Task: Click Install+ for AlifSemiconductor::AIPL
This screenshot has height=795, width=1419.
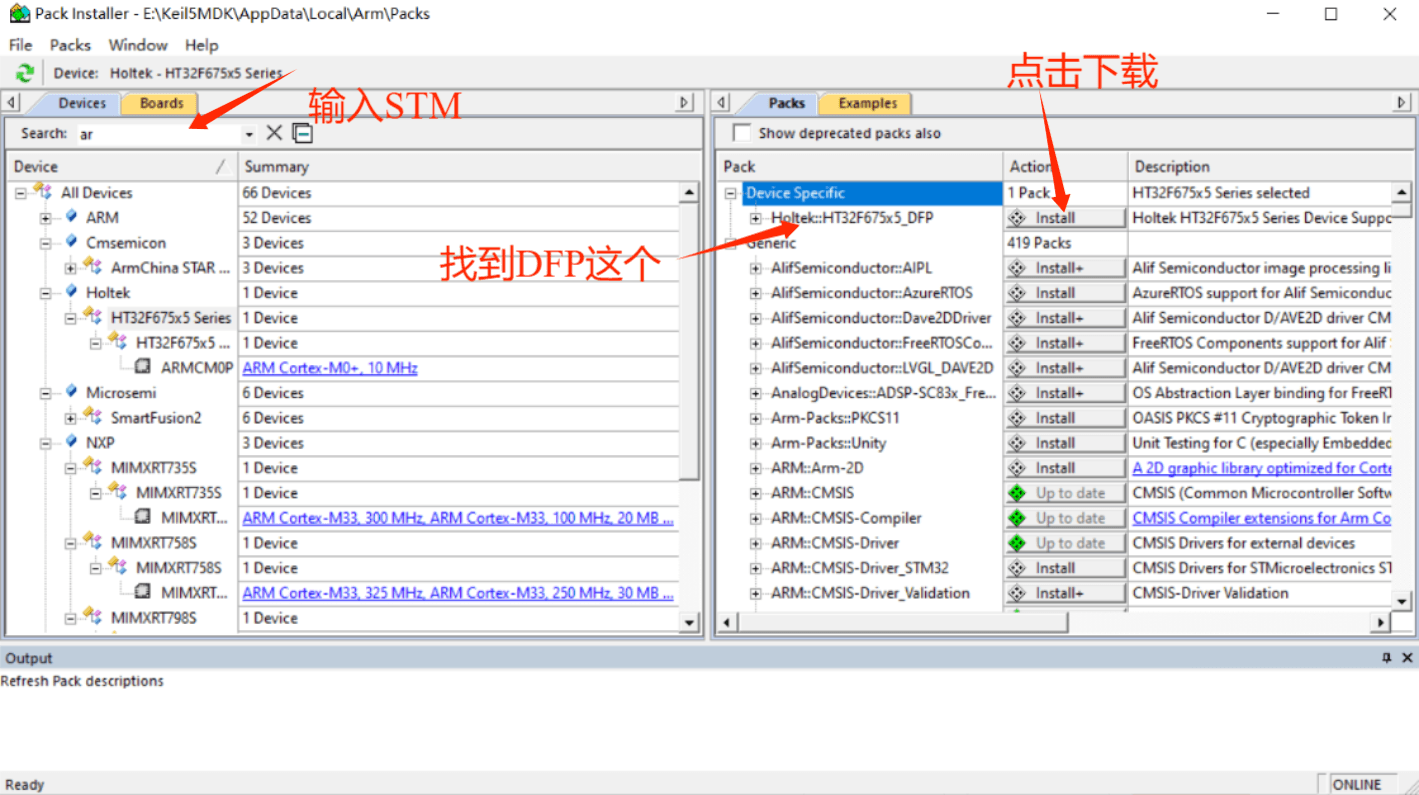Action: click(1065, 268)
